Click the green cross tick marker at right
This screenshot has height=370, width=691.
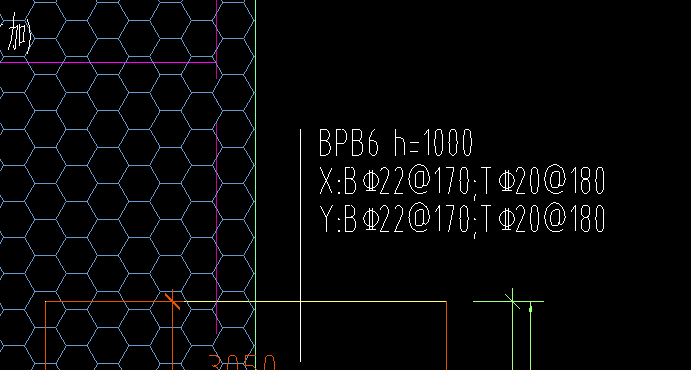tap(512, 301)
